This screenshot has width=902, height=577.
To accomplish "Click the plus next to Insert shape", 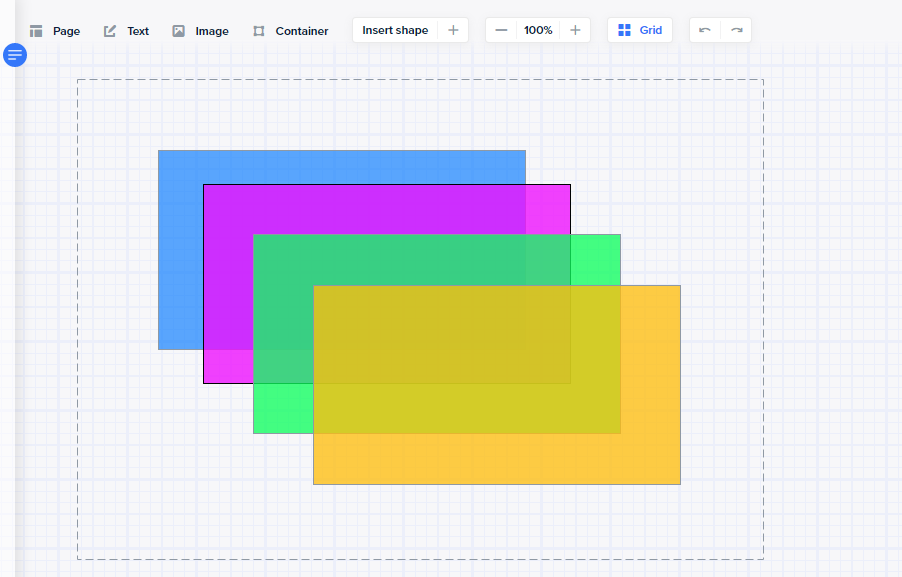I will coord(453,30).
